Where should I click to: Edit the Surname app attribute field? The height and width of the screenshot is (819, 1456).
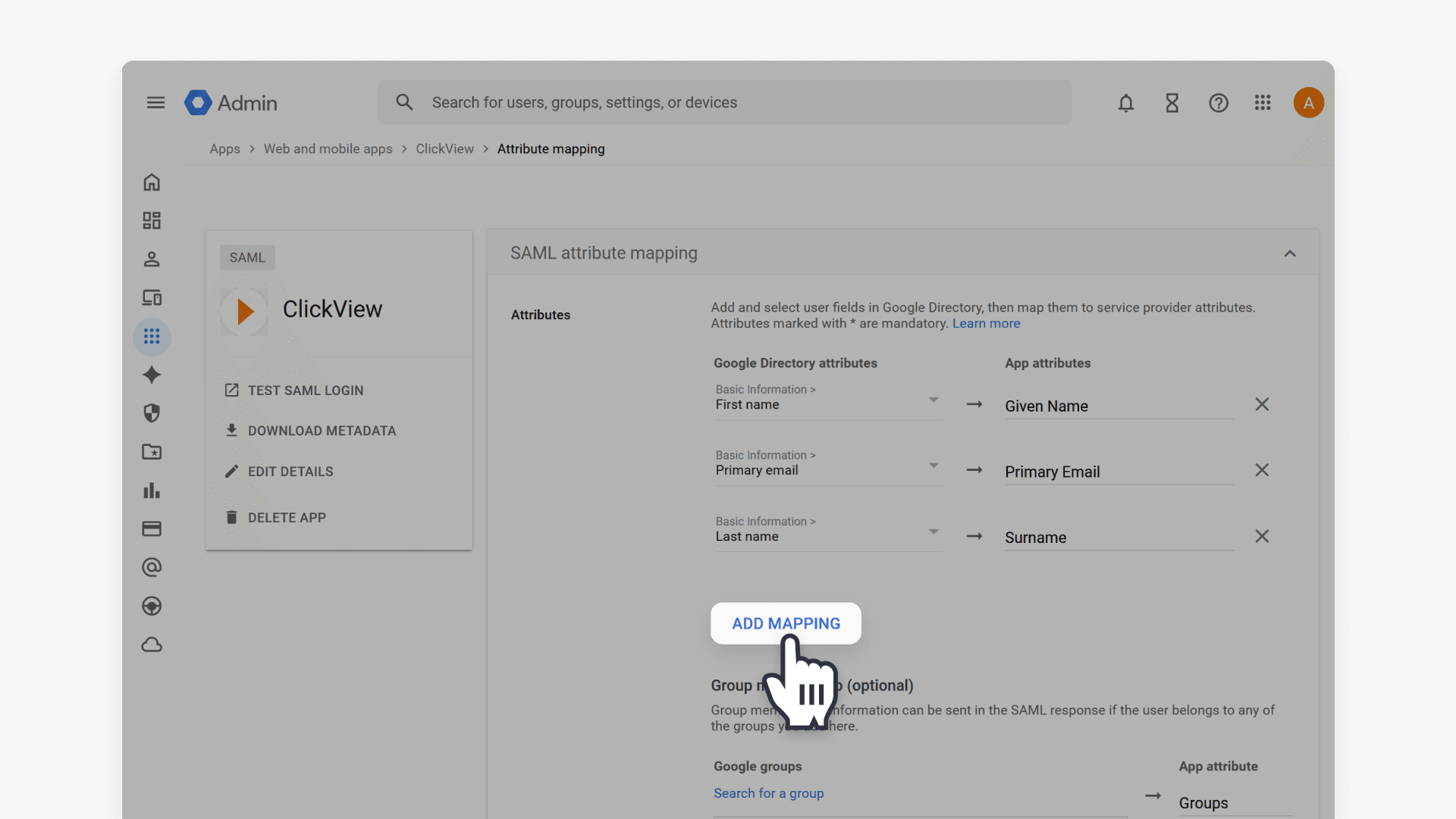point(1119,538)
